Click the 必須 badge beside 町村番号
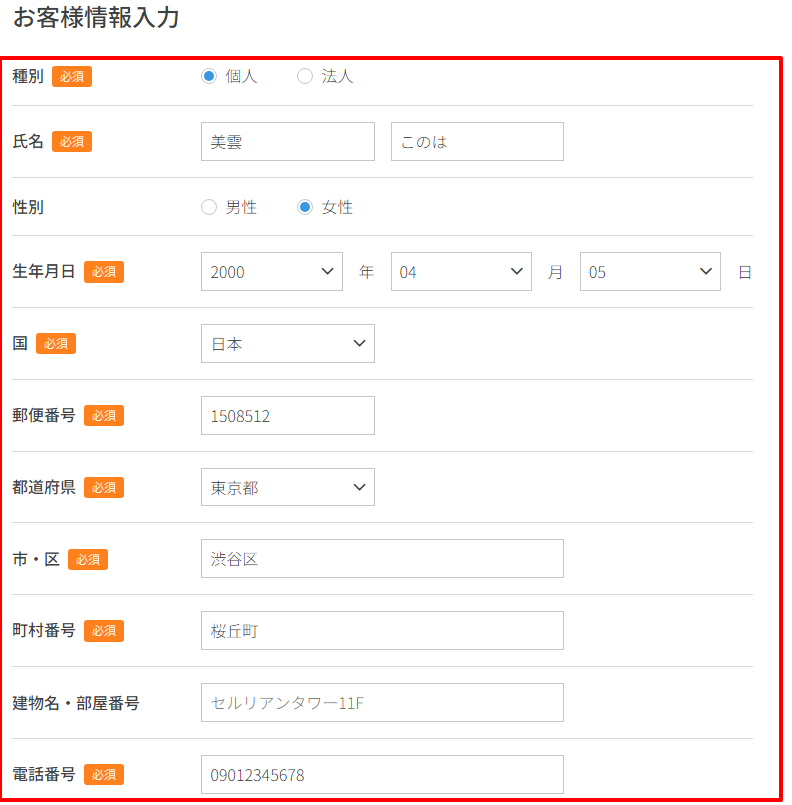 pos(104,630)
